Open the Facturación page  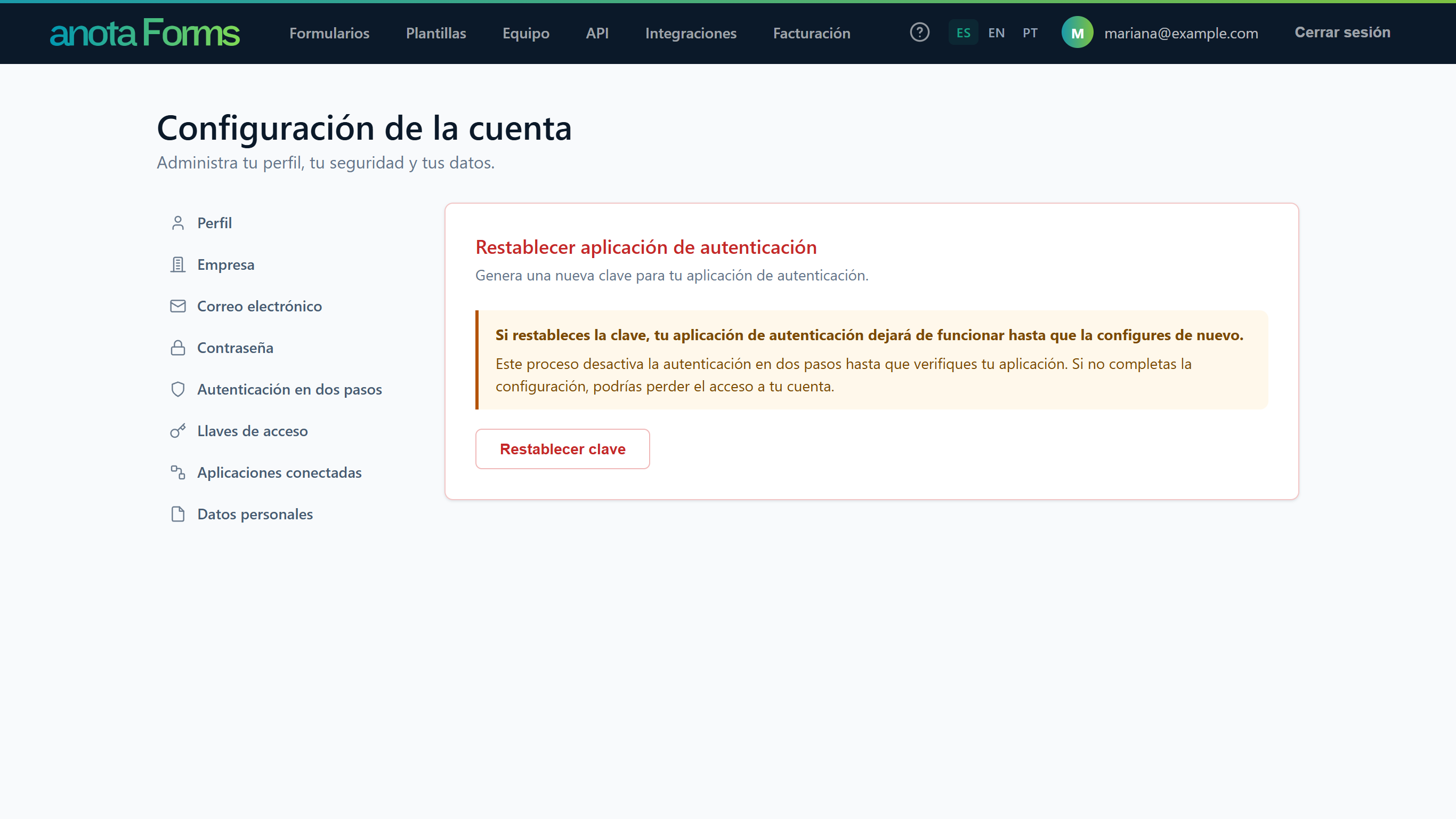pyautogui.click(x=812, y=33)
